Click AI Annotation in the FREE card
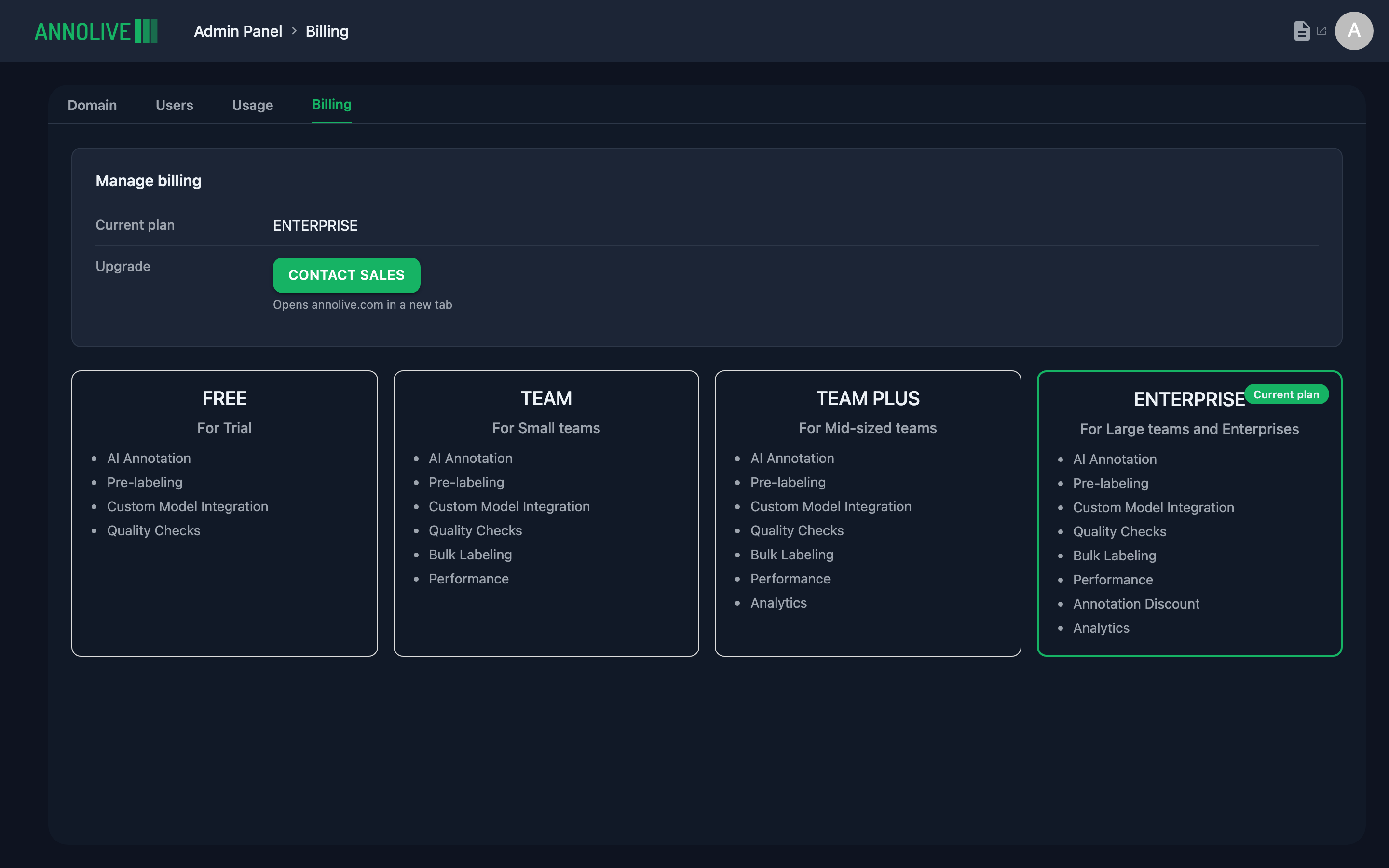1389x868 pixels. 149,458
